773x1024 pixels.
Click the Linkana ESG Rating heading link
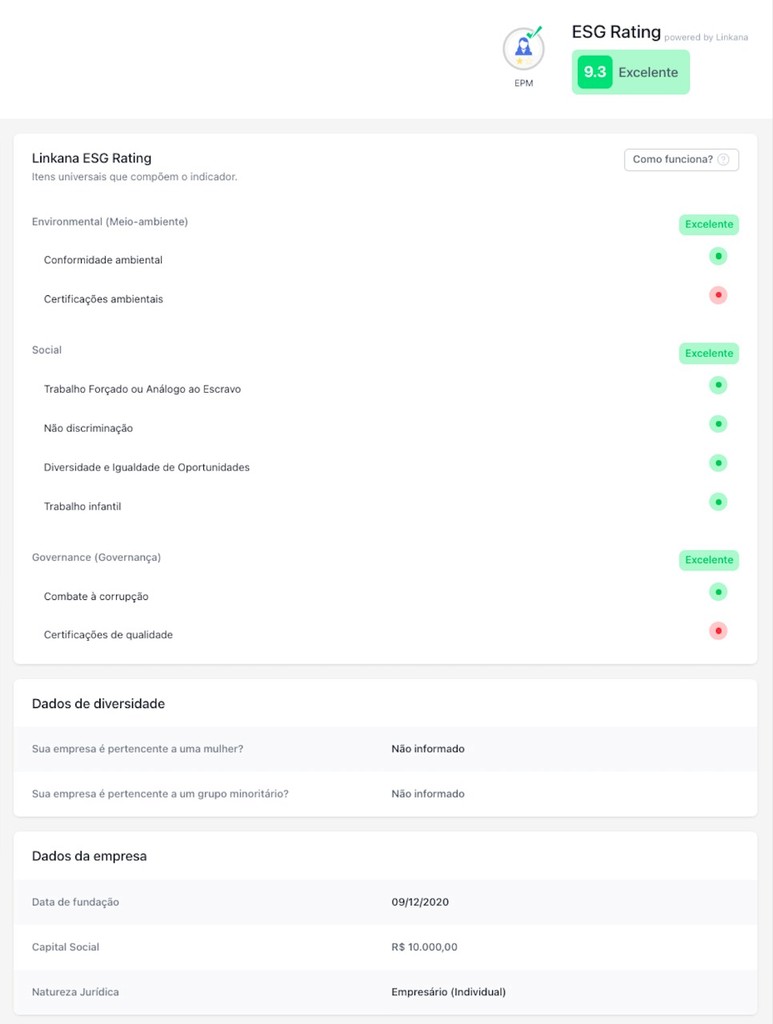91,157
